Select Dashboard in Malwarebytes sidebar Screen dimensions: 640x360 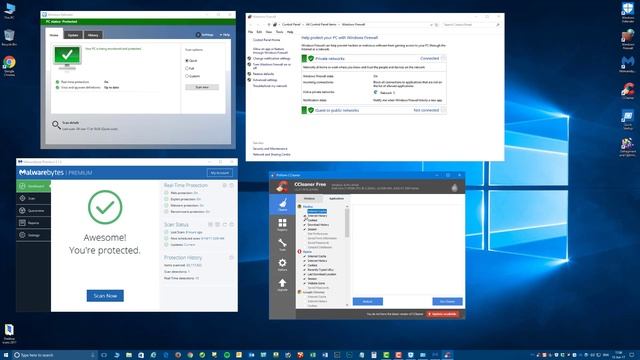pyautogui.click(x=33, y=186)
